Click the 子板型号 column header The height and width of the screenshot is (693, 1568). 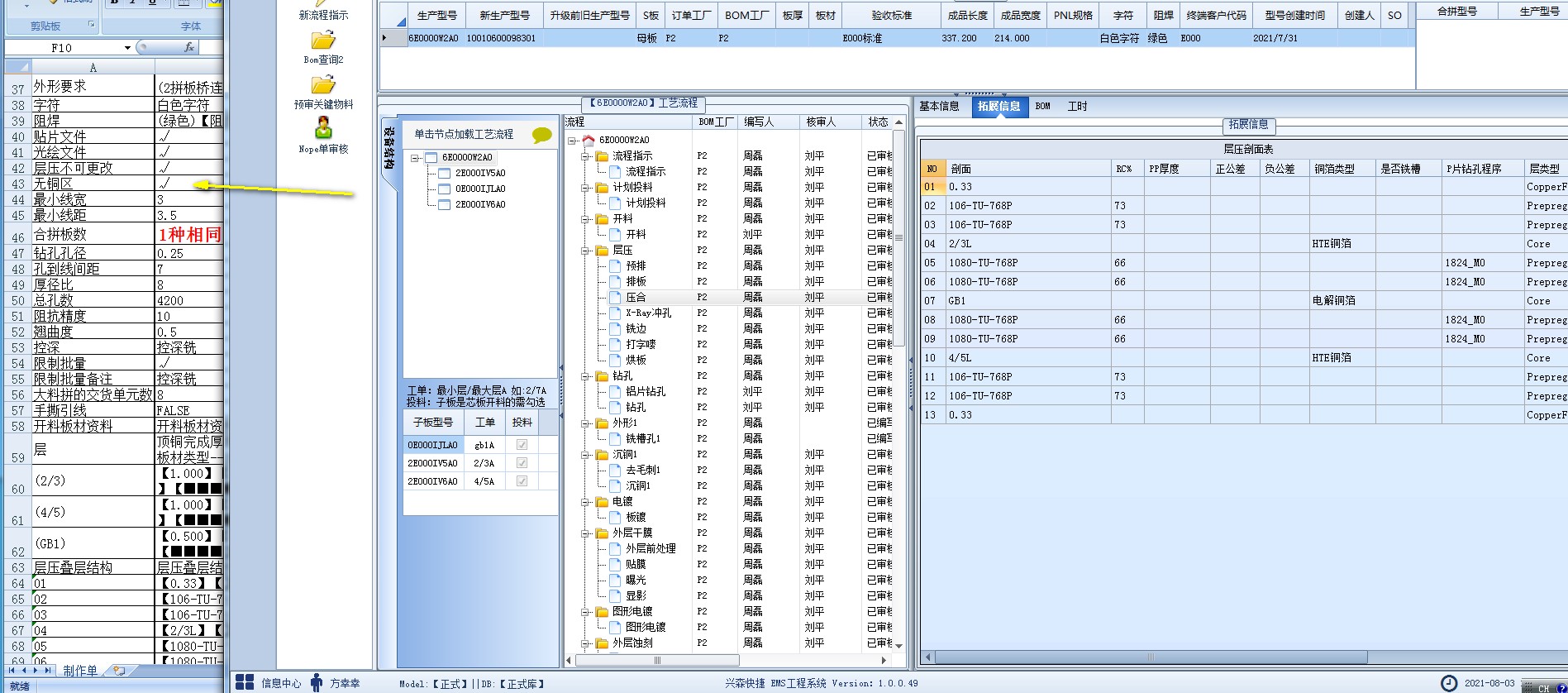434,423
